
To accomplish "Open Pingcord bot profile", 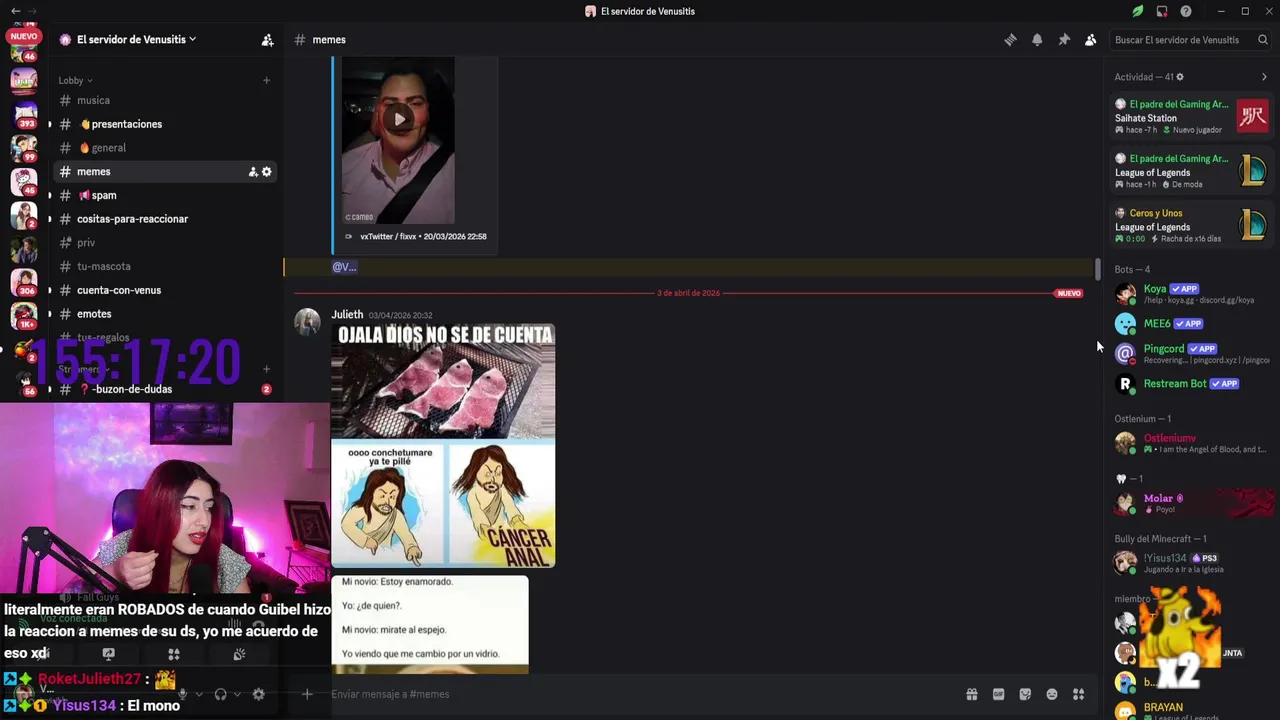I will point(1191,354).
